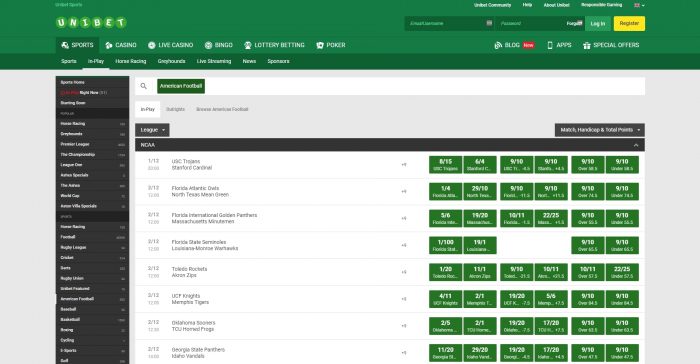Show more markets for Oklahoma Sooners match

pyautogui.click(x=404, y=326)
